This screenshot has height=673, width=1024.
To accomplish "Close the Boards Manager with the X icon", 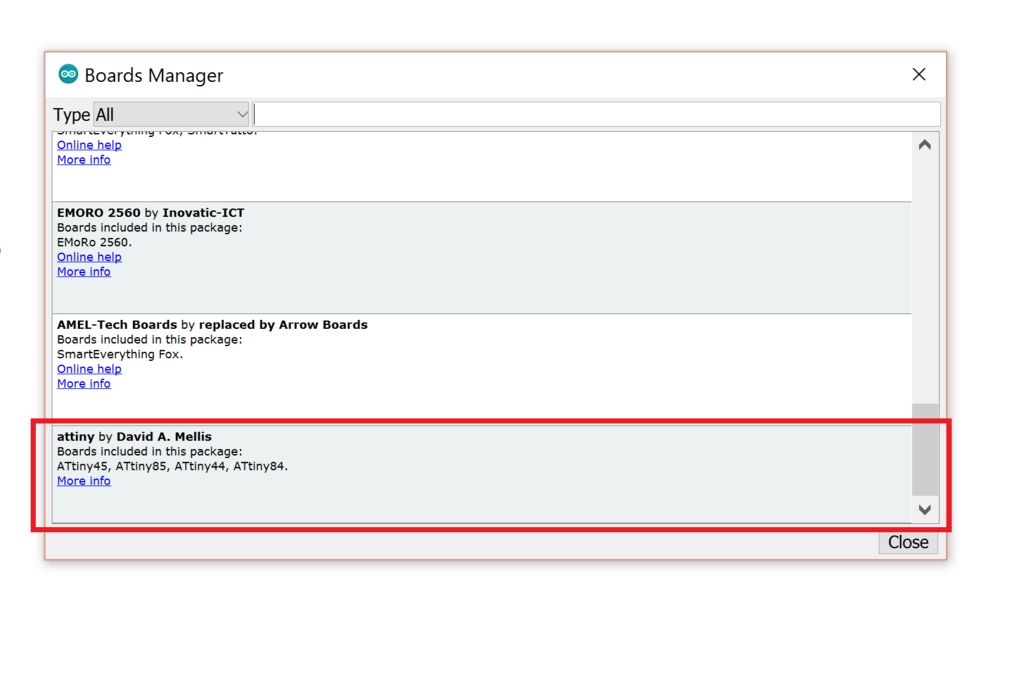I will click(x=919, y=74).
